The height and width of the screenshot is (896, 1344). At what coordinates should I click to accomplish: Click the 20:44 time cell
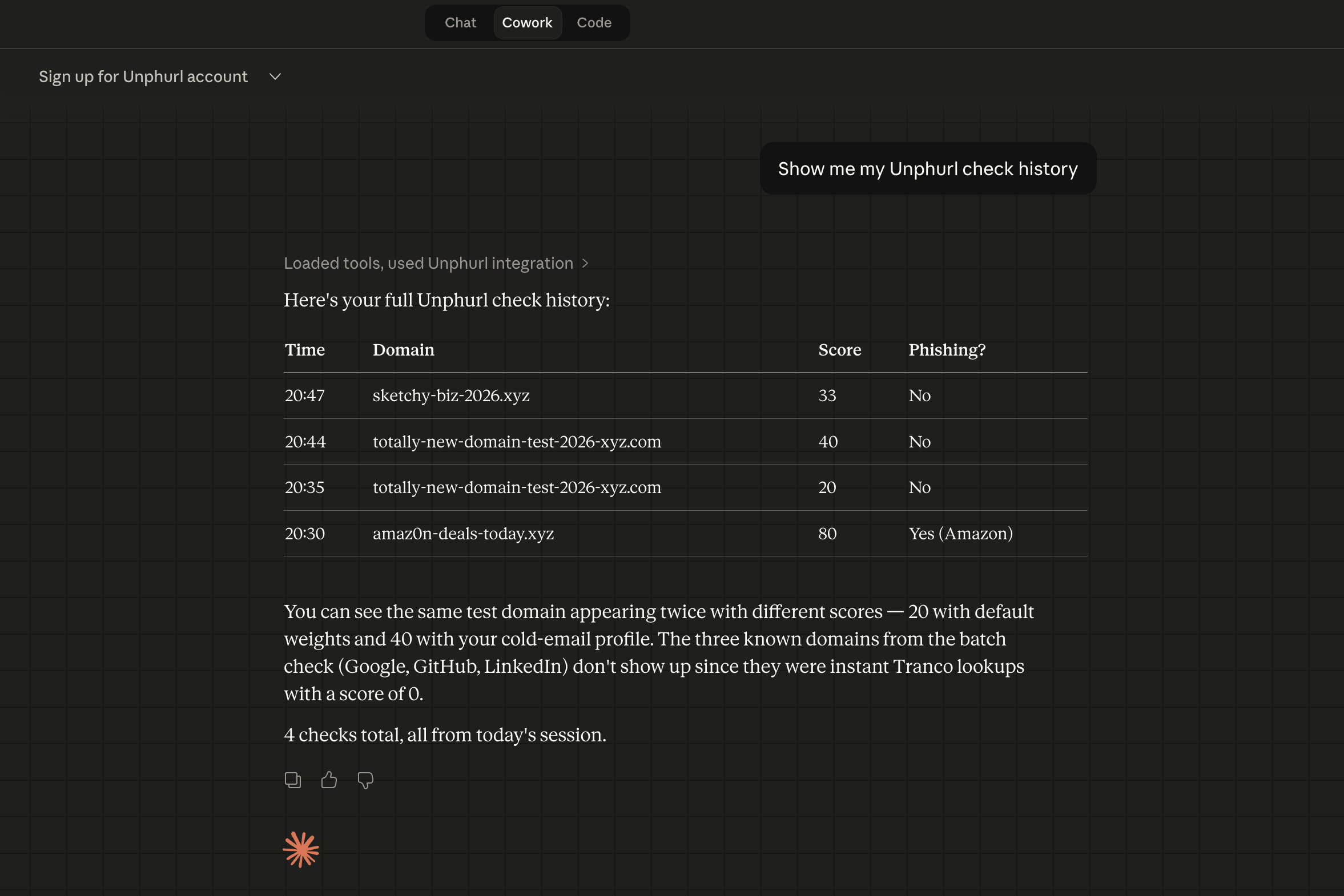tap(305, 442)
